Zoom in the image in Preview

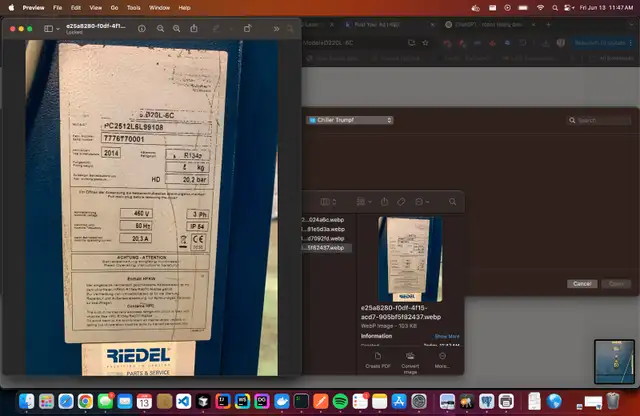pyautogui.click(x=176, y=29)
